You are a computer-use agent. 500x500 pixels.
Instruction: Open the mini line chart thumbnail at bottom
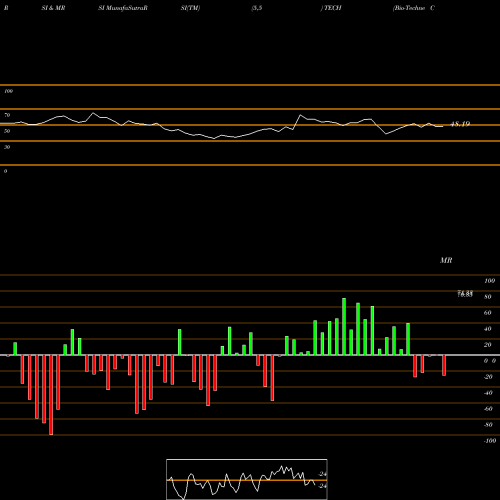(247, 479)
